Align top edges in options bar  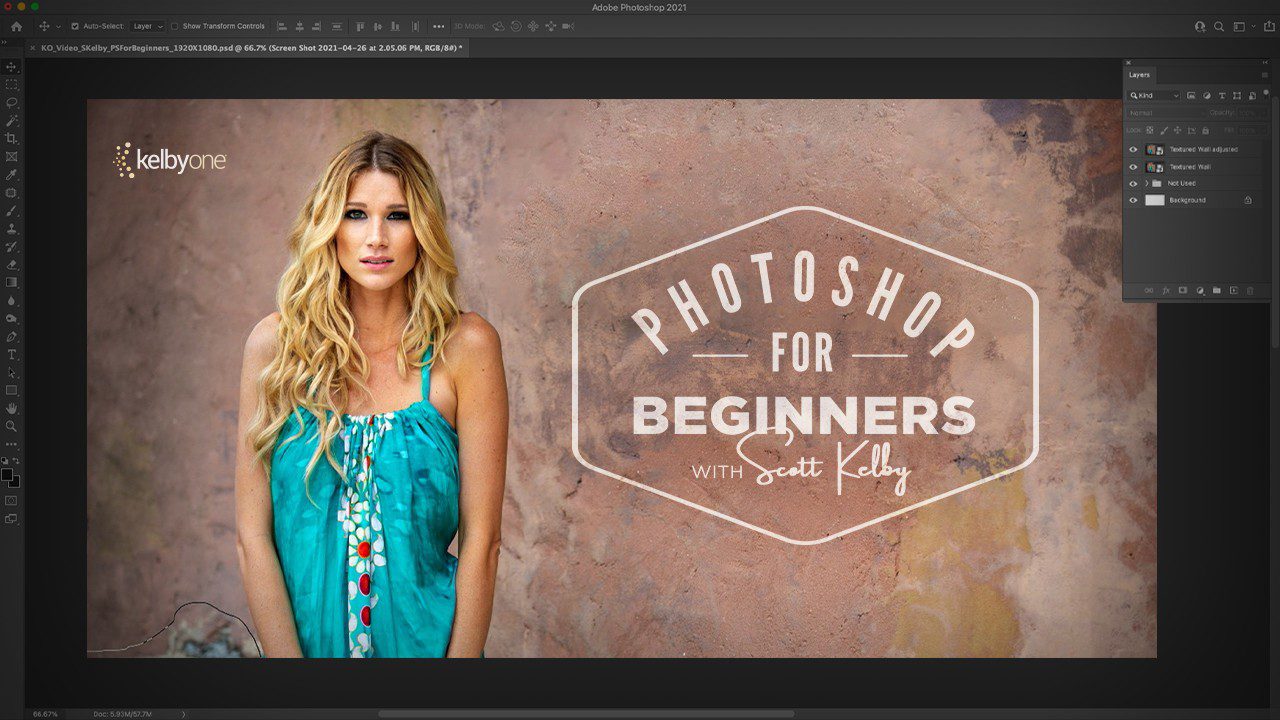coord(361,26)
